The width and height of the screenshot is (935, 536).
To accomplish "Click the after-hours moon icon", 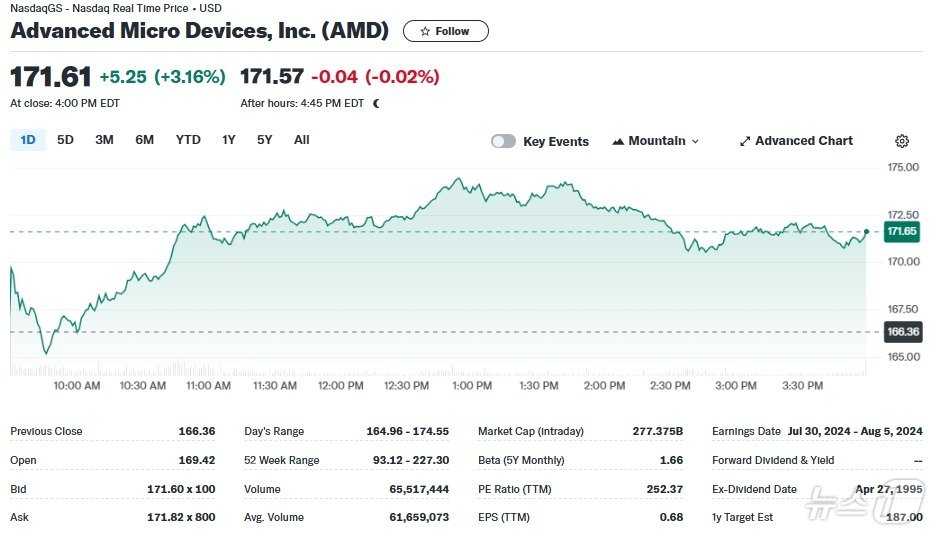I will tap(376, 103).
